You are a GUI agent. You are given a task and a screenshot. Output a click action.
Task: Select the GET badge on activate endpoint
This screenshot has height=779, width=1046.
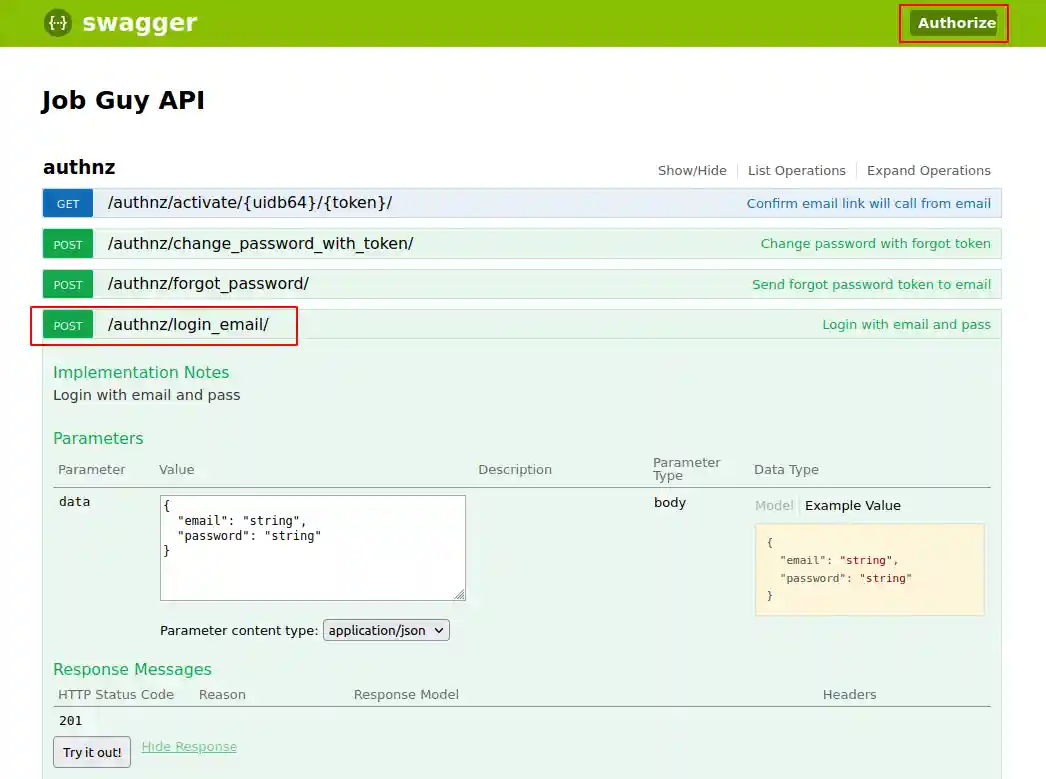67,203
